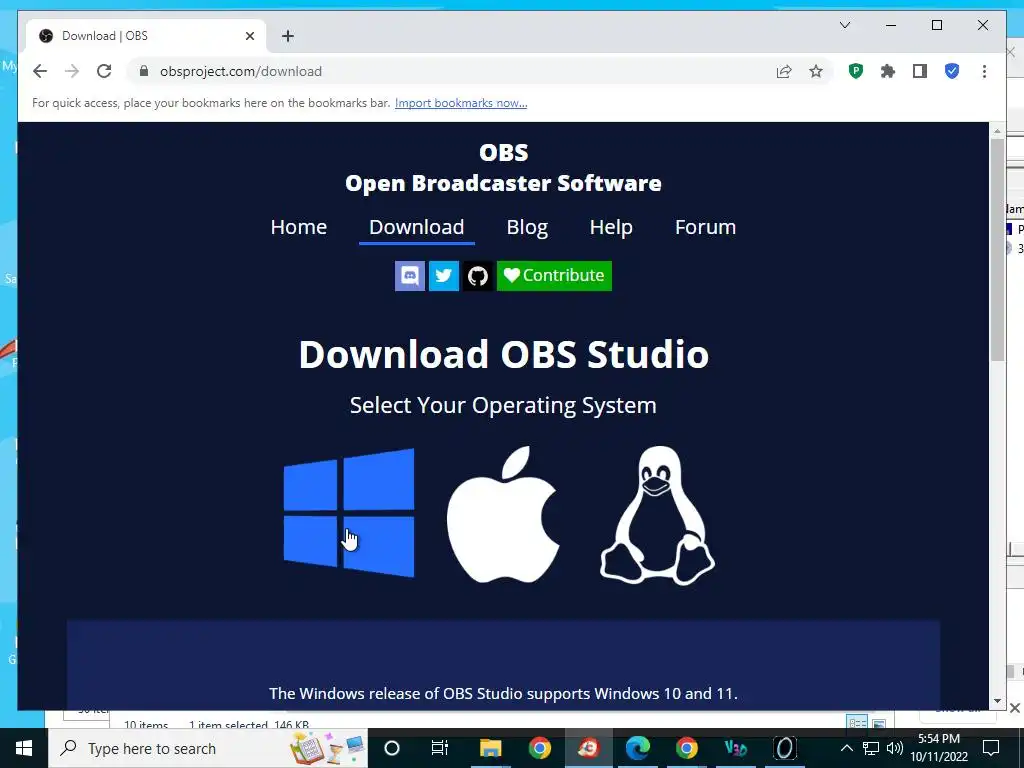This screenshot has width=1024, height=768.
Task: Select the Apple macOS logo
Action: point(503,515)
